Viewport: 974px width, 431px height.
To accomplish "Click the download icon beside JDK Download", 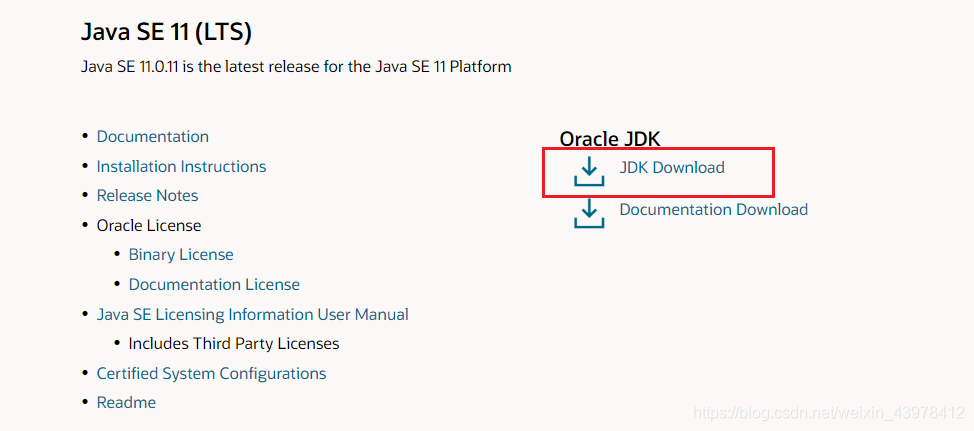I will [x=589, y=171].
